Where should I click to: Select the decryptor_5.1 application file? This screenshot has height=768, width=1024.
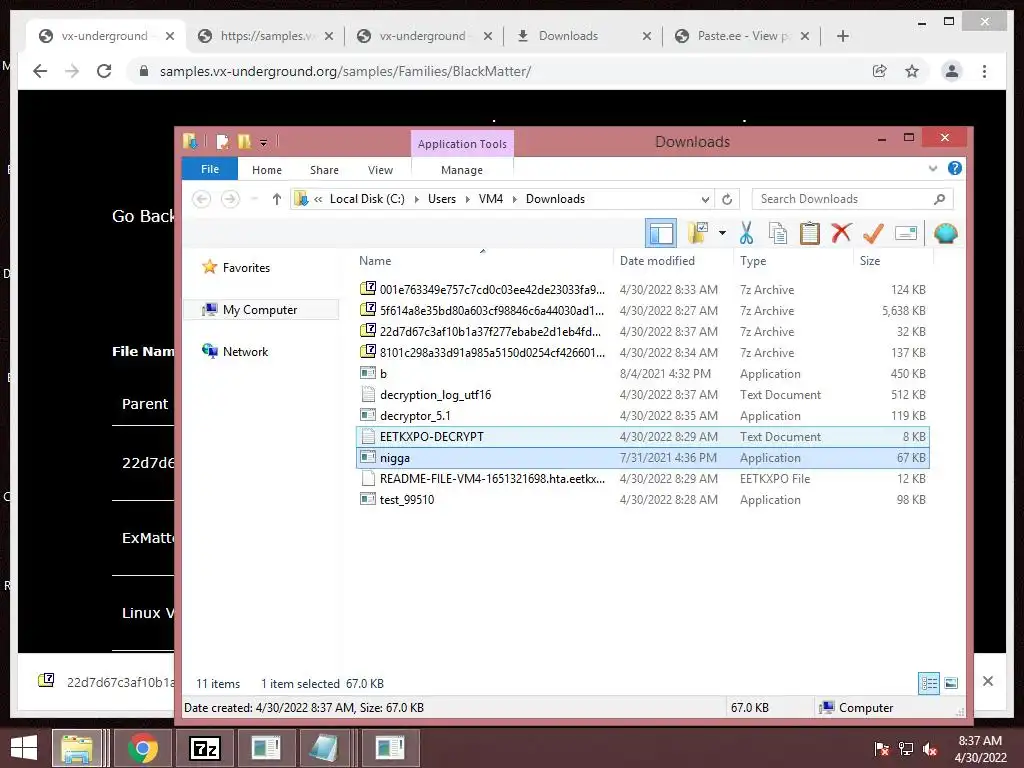[x=643, y=415]
